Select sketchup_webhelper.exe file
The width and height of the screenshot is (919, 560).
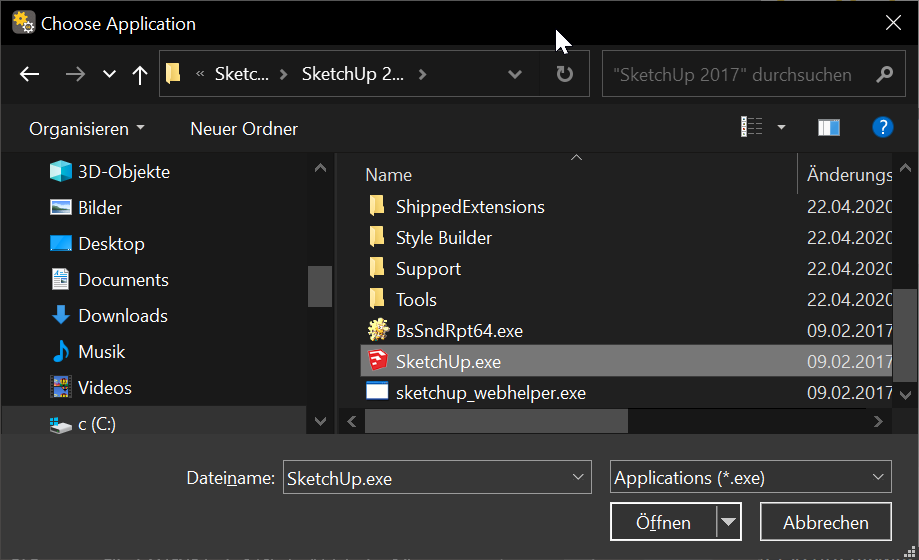pos(491,393)
